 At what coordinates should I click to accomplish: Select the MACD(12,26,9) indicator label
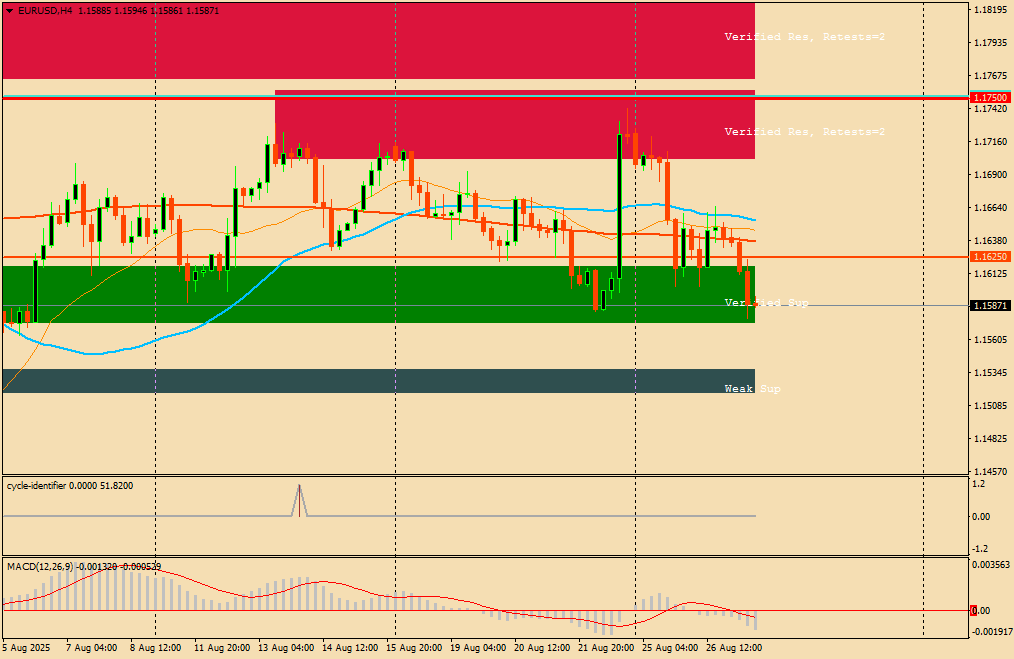tap(84, 567)
